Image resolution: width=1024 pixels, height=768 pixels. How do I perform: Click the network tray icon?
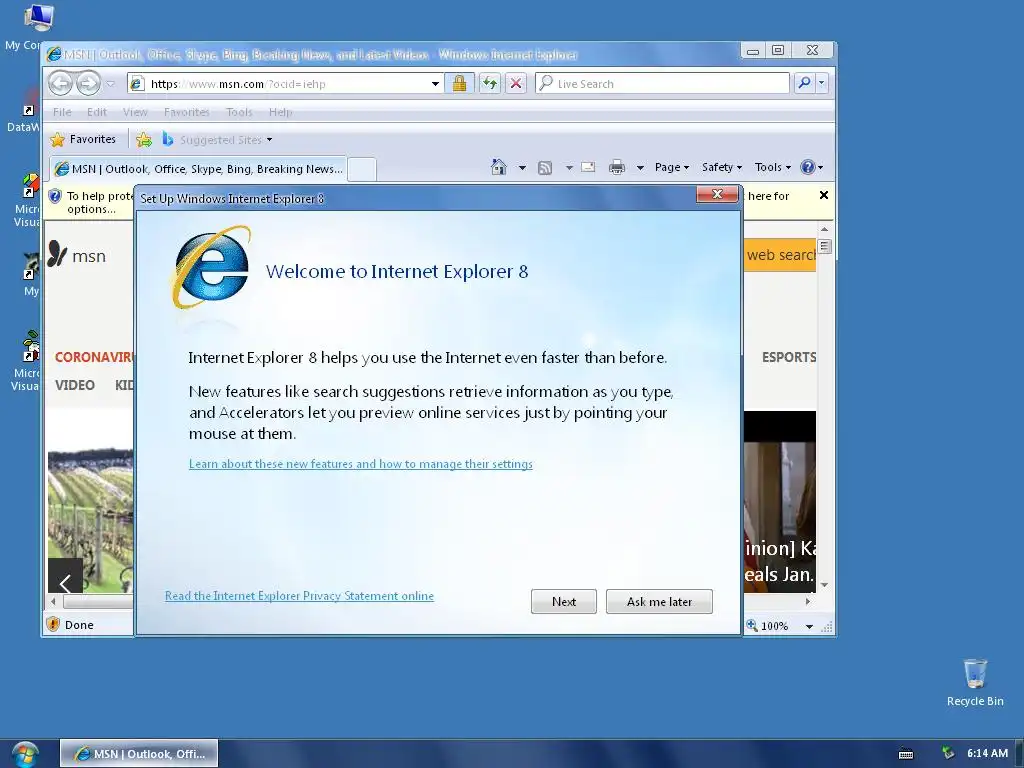click(947, 753)
